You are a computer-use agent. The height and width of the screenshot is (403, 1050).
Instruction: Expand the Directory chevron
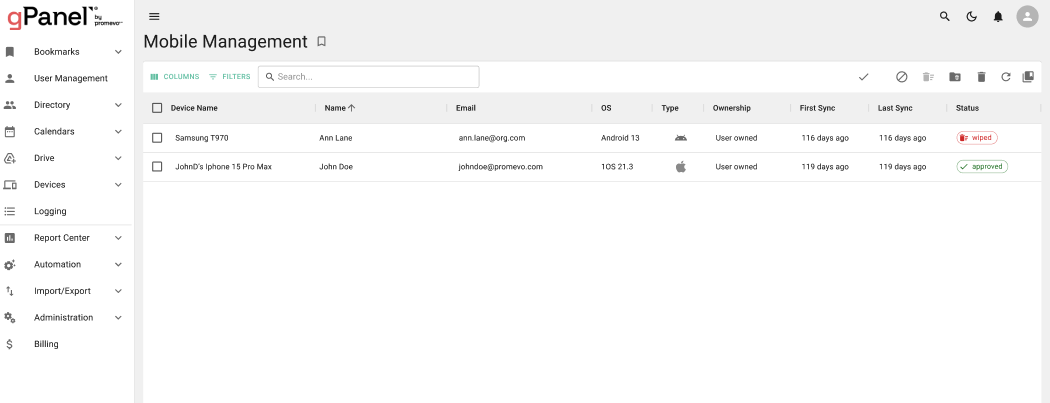[119, 105]
